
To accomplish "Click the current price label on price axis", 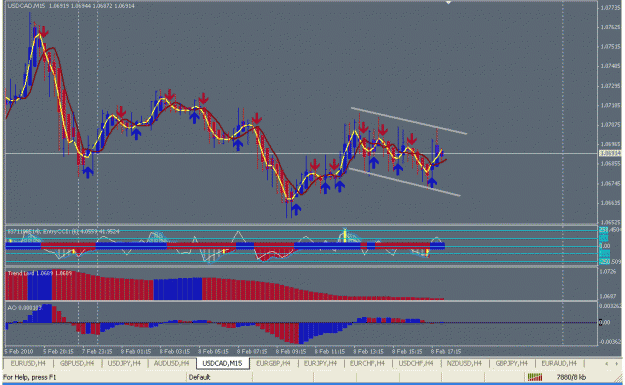I will [x=610, y=153].
